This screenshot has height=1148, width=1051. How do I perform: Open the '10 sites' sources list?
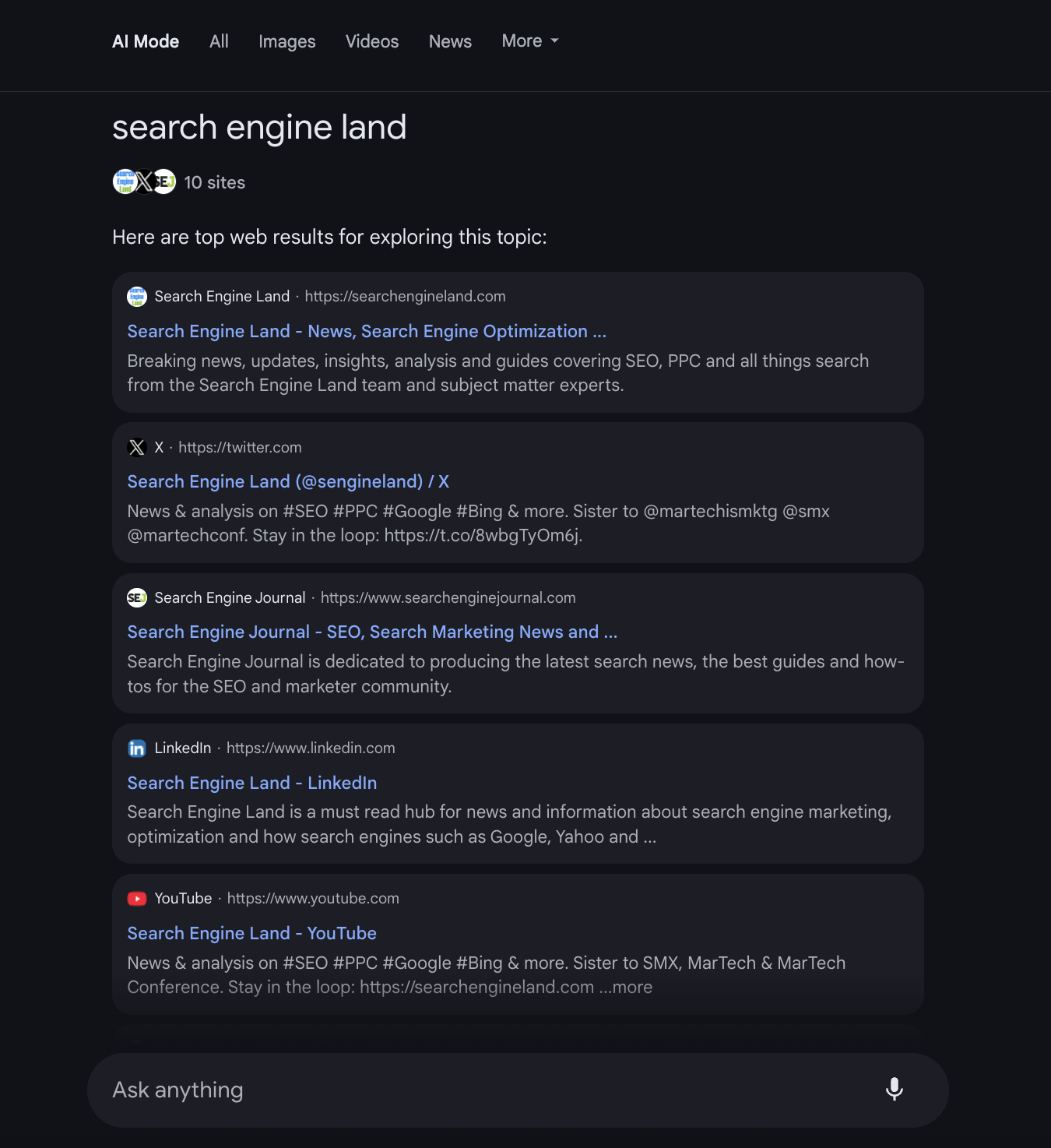214,181
